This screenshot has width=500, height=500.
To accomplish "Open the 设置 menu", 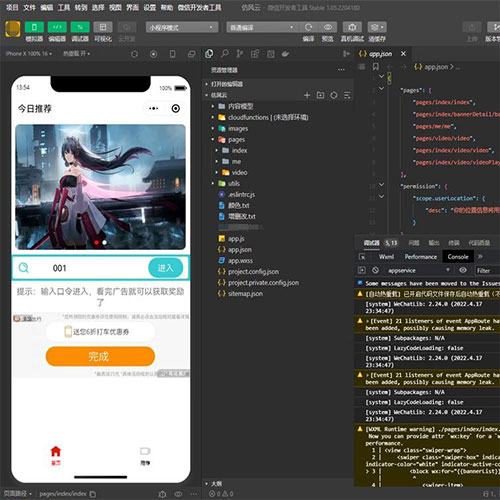I will (x=150, y=7).
